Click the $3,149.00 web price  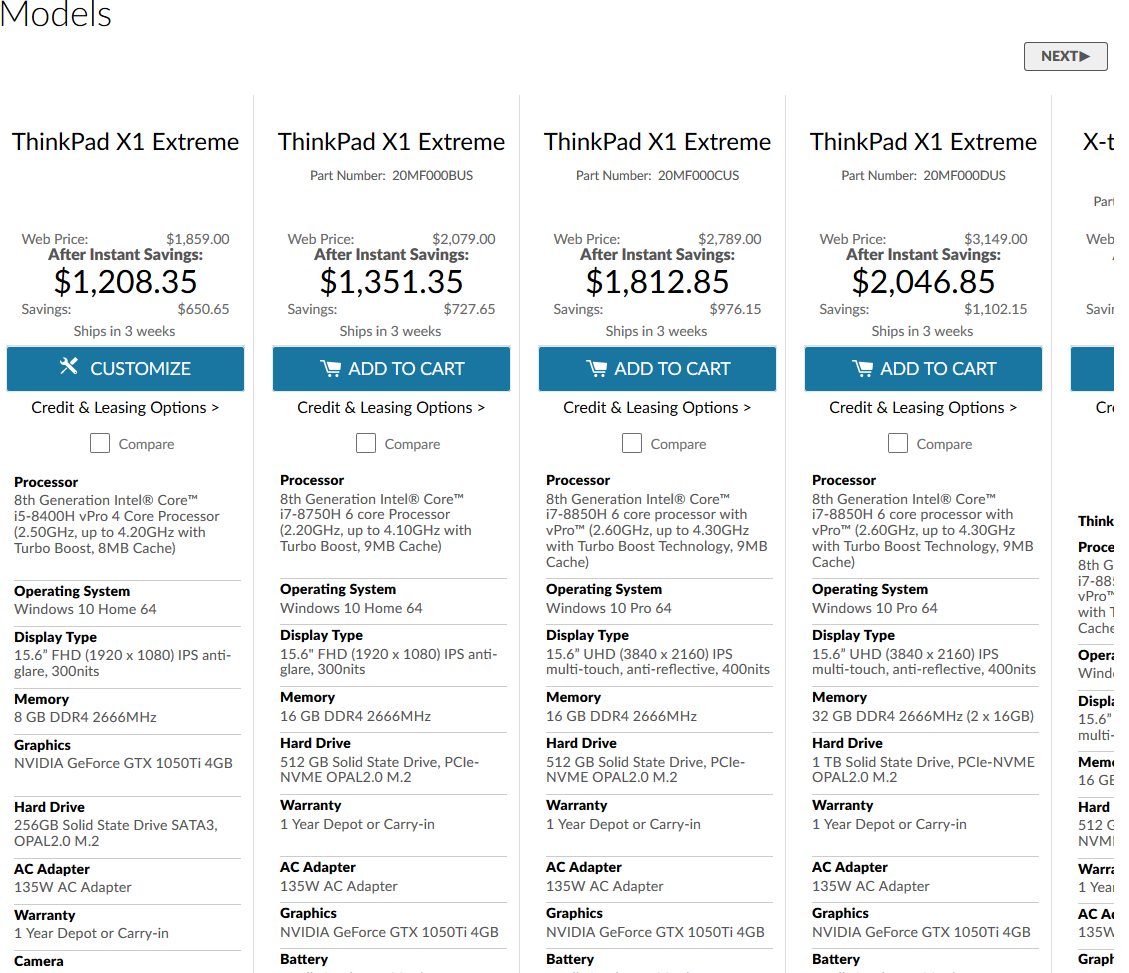pos(996,239)
